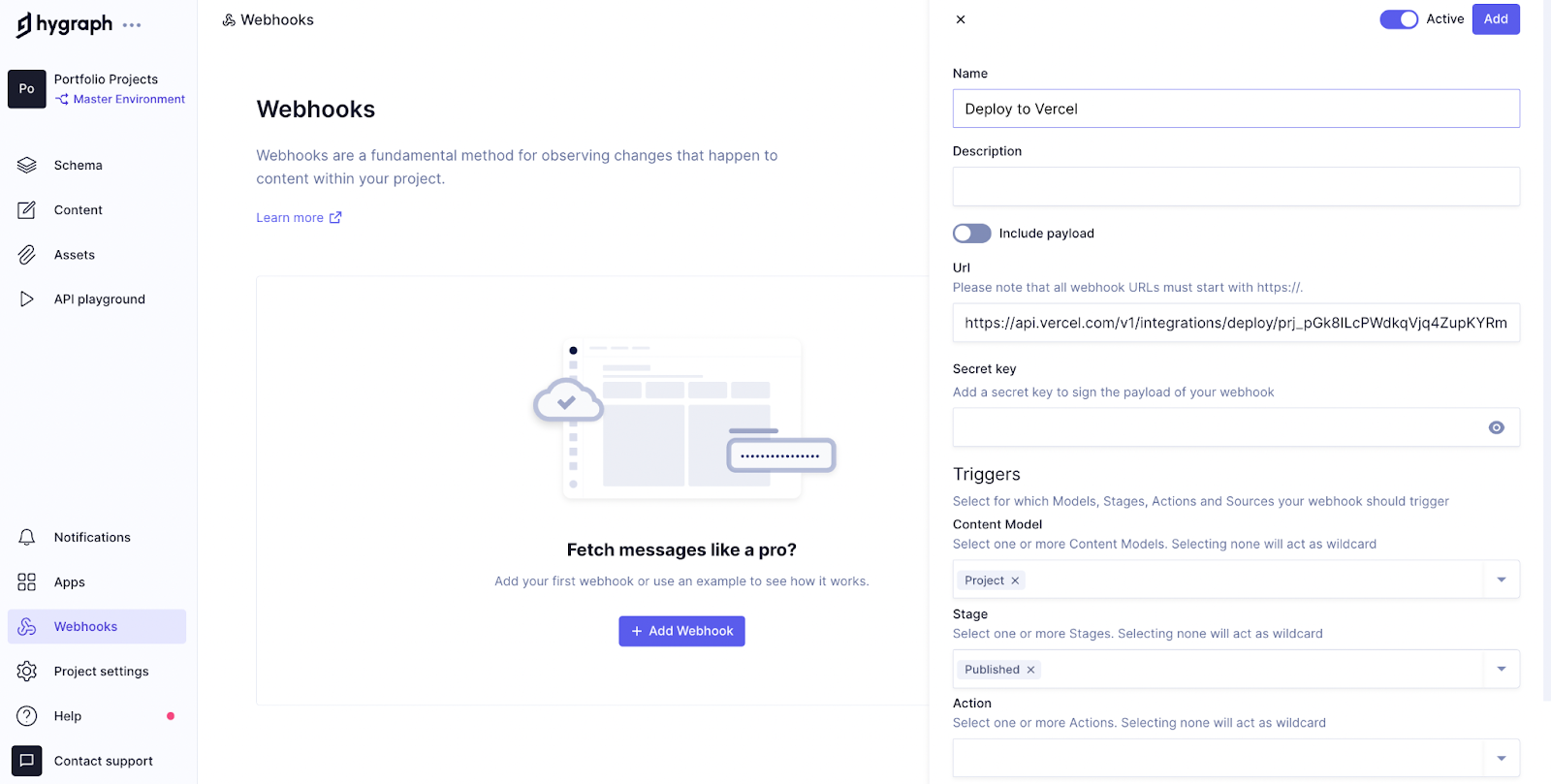Click the red Help notification dot
The image size is (1551, 784).
171,716
